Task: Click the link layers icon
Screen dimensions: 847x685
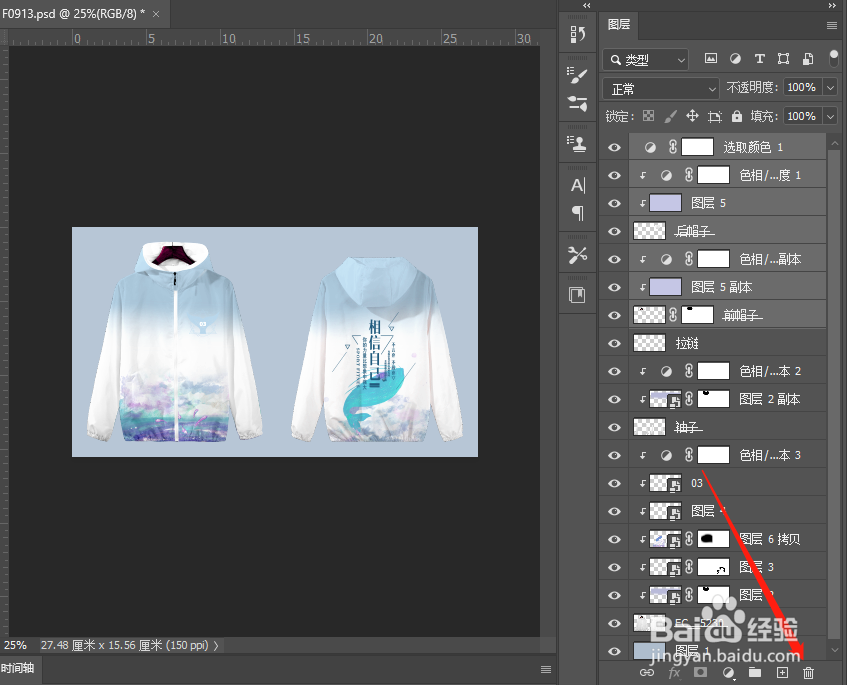Action: click(x=647, y=673)
